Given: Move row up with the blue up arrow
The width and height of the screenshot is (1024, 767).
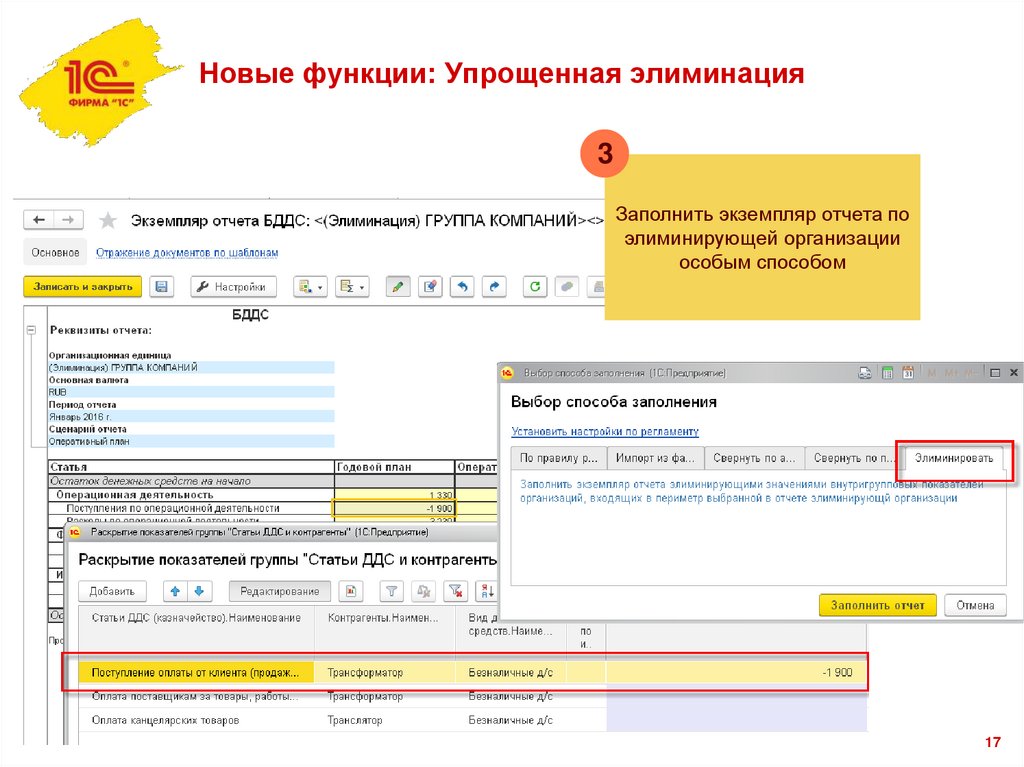Looking at the screenshot, I should [175, 591].
